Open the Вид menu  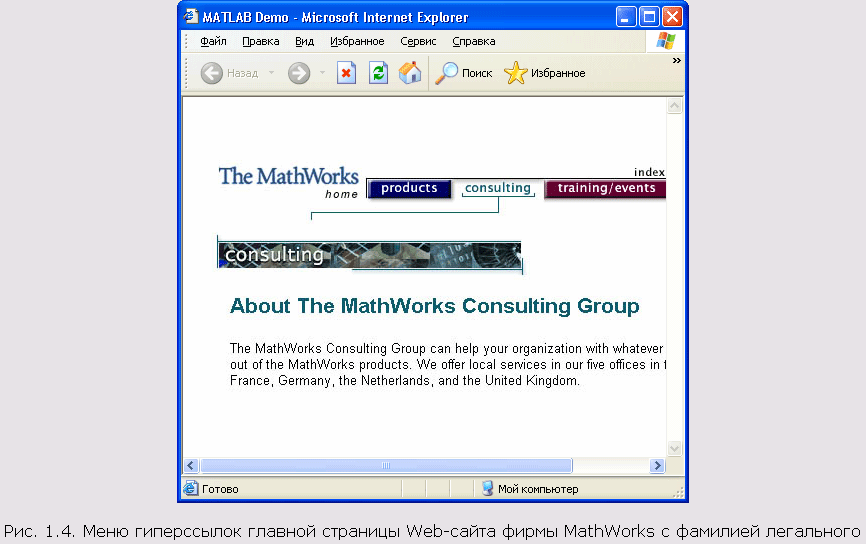pos(304,41)
